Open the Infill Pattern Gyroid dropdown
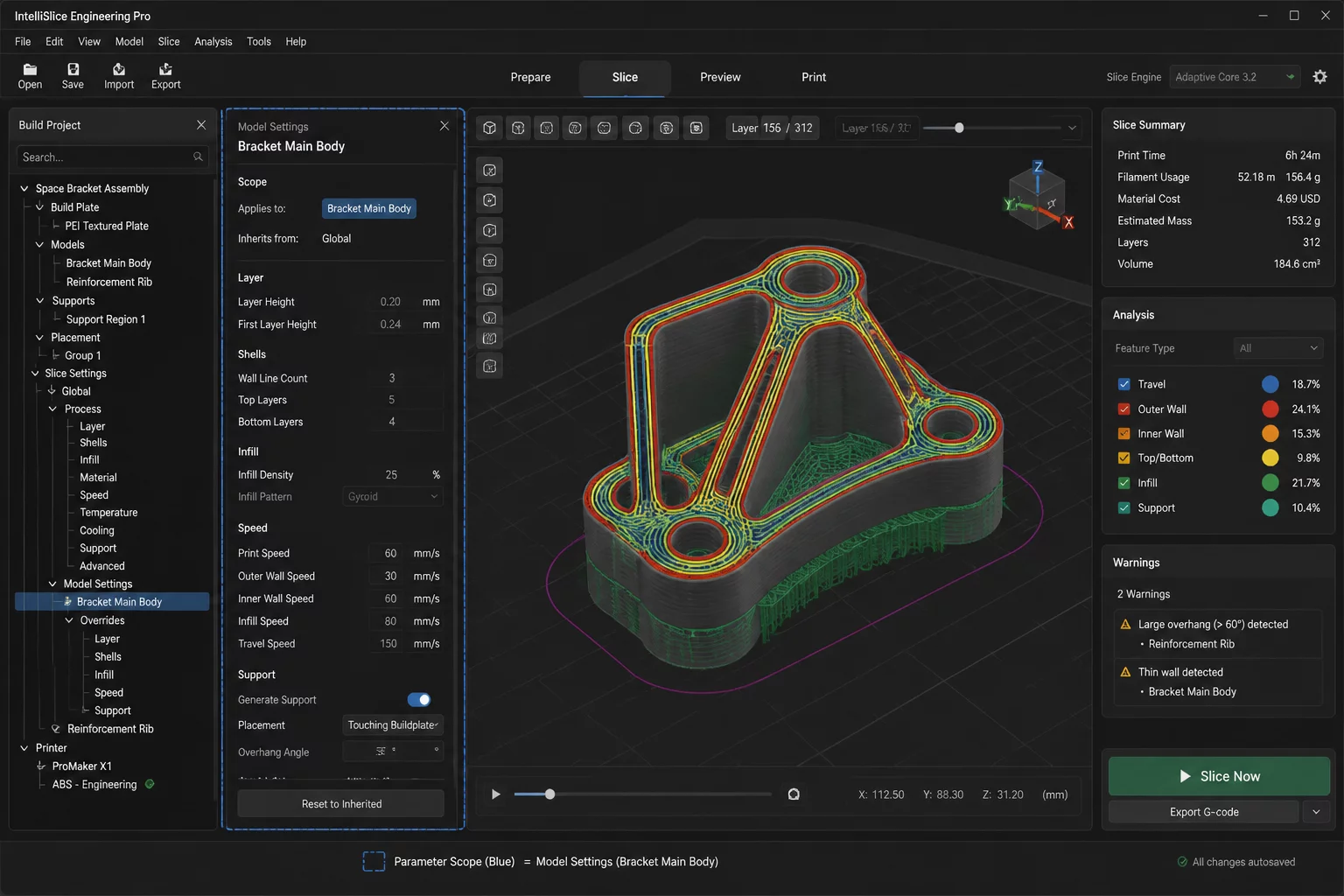The image size is (1344, 896). (x=392, y=497)
